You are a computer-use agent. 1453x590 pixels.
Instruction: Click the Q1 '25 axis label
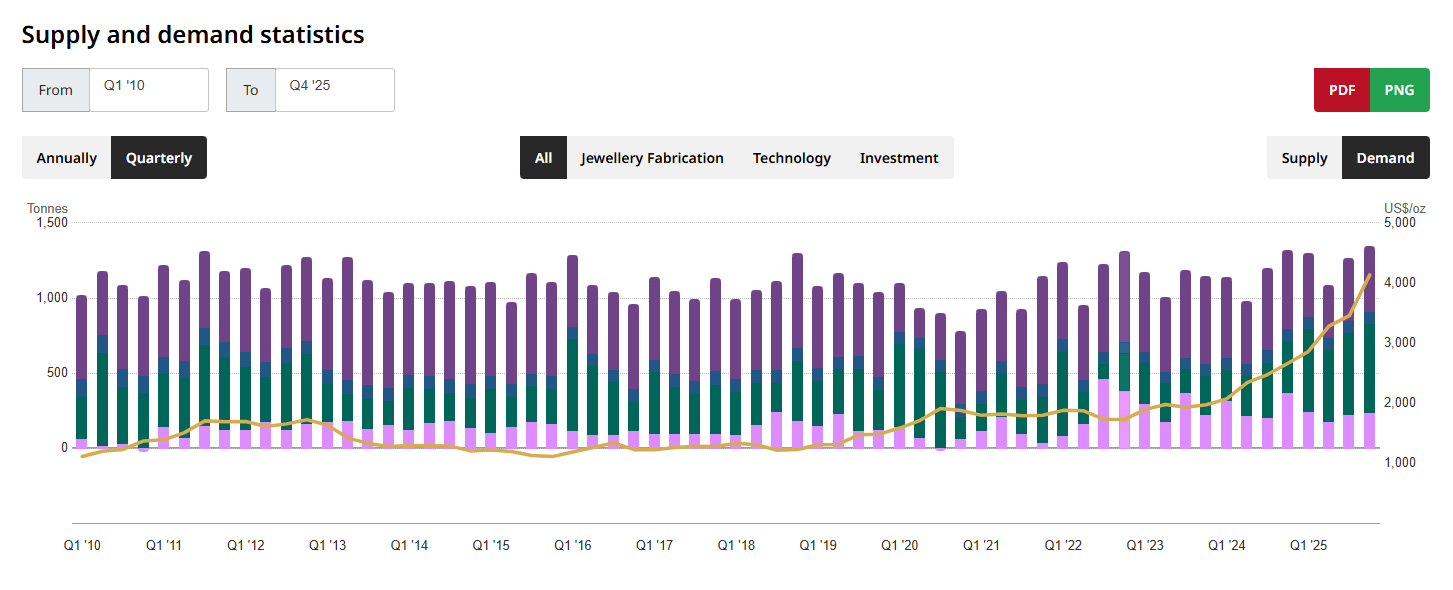[1309, 546]
